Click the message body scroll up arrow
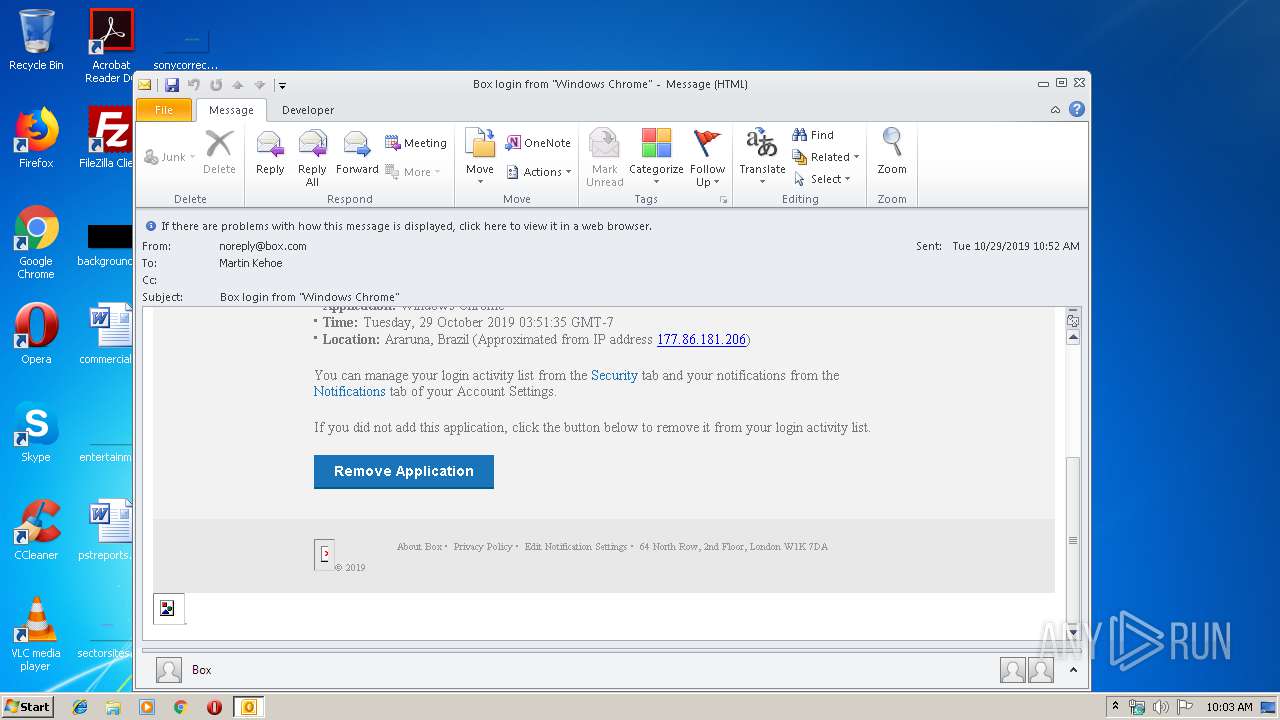Image resolution: width=1280 pixels, height=720 pixels. click(1073, 338)
